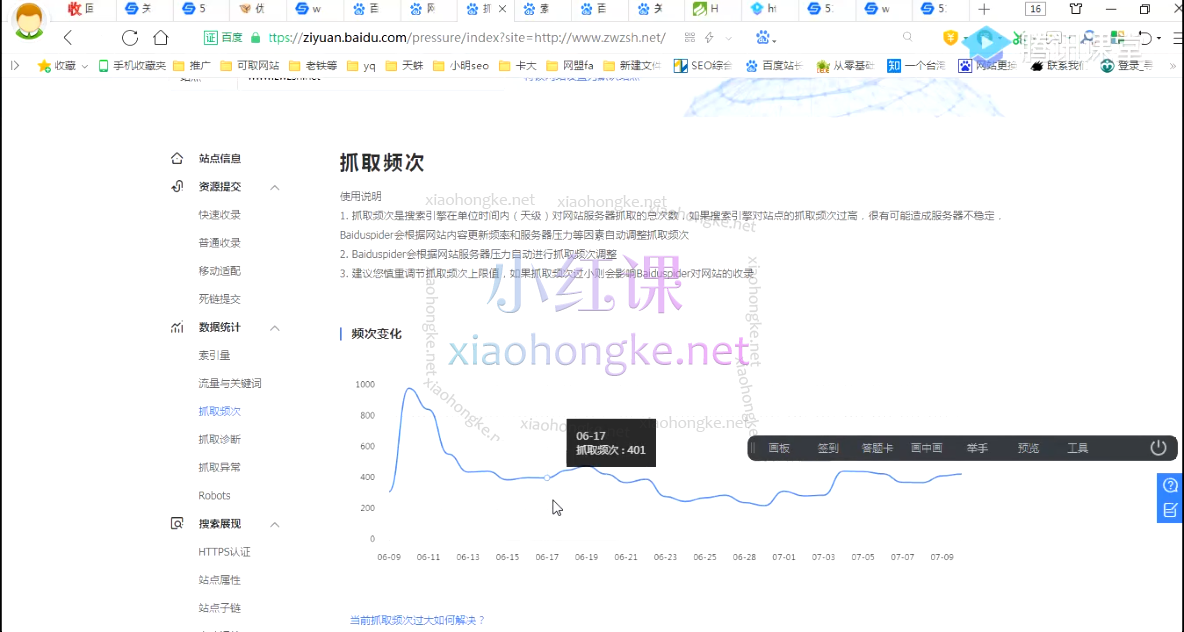Viewport: 1184px width, 632px height.
Task: Open the Robots page from sidebar
Action: tap(214, 495)
